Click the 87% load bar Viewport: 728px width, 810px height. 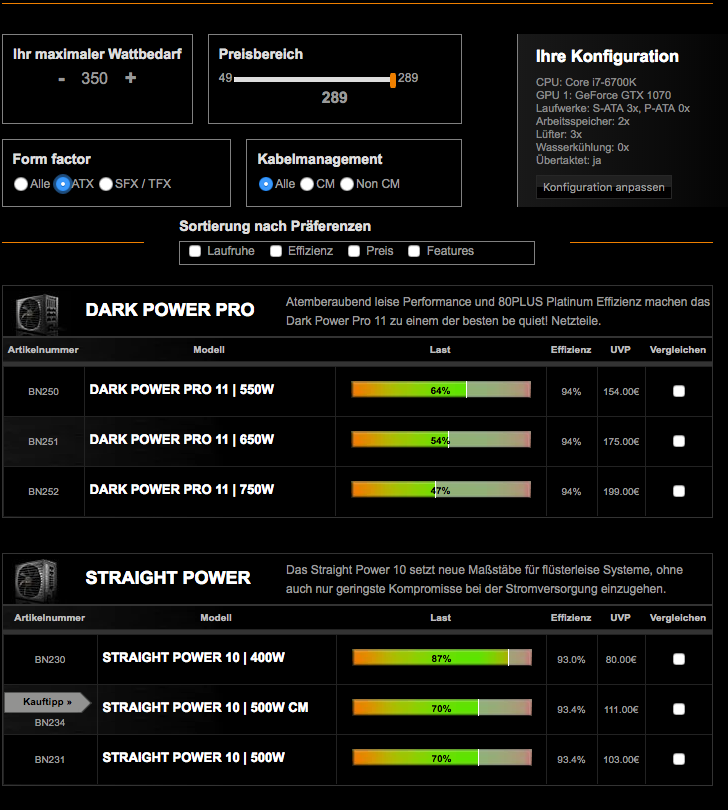pyautogui.click(x=442, y=658)
